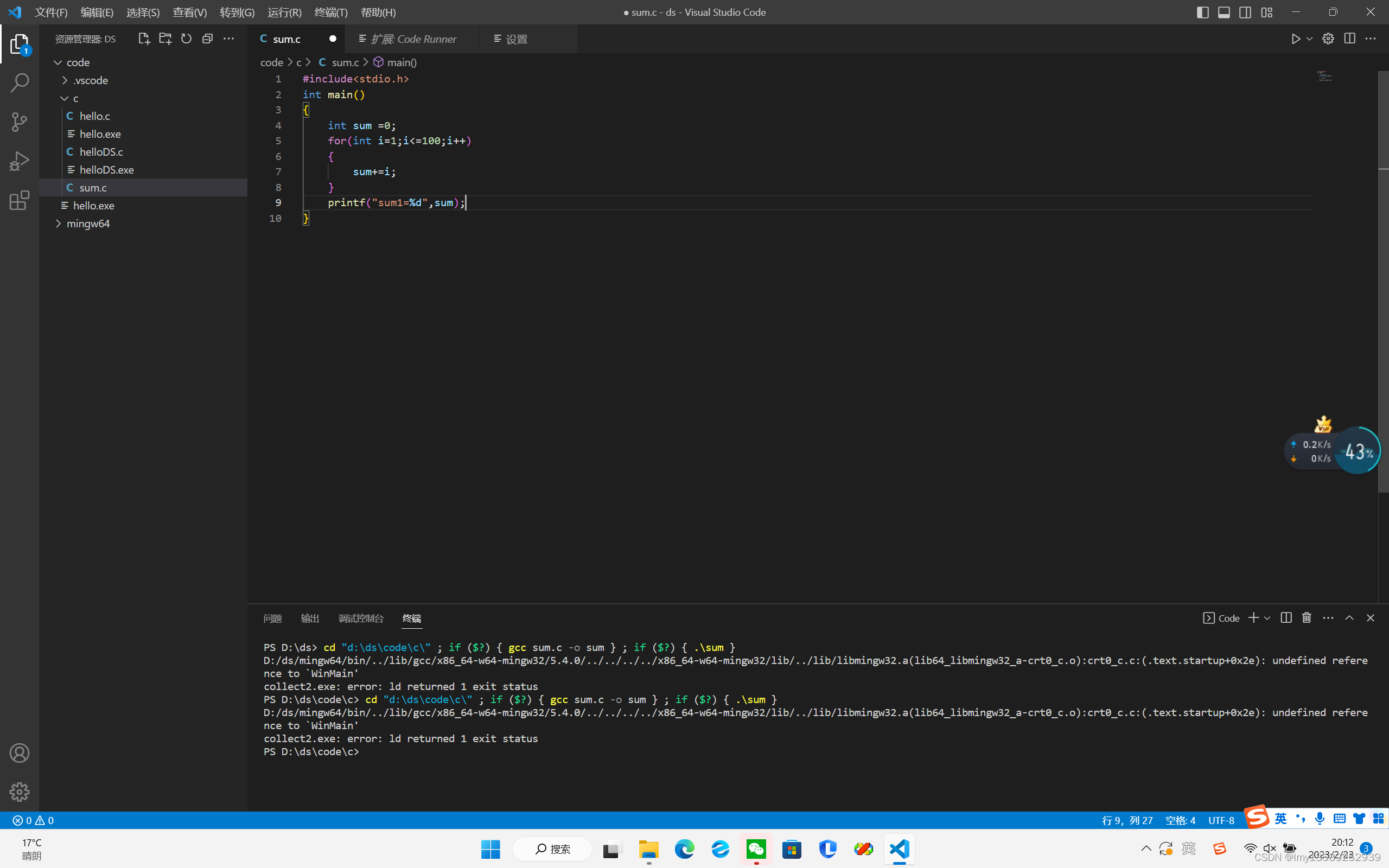Open helloDS.c in the file tree
The height and width of the screenshot is (868, 1389).
143,151
